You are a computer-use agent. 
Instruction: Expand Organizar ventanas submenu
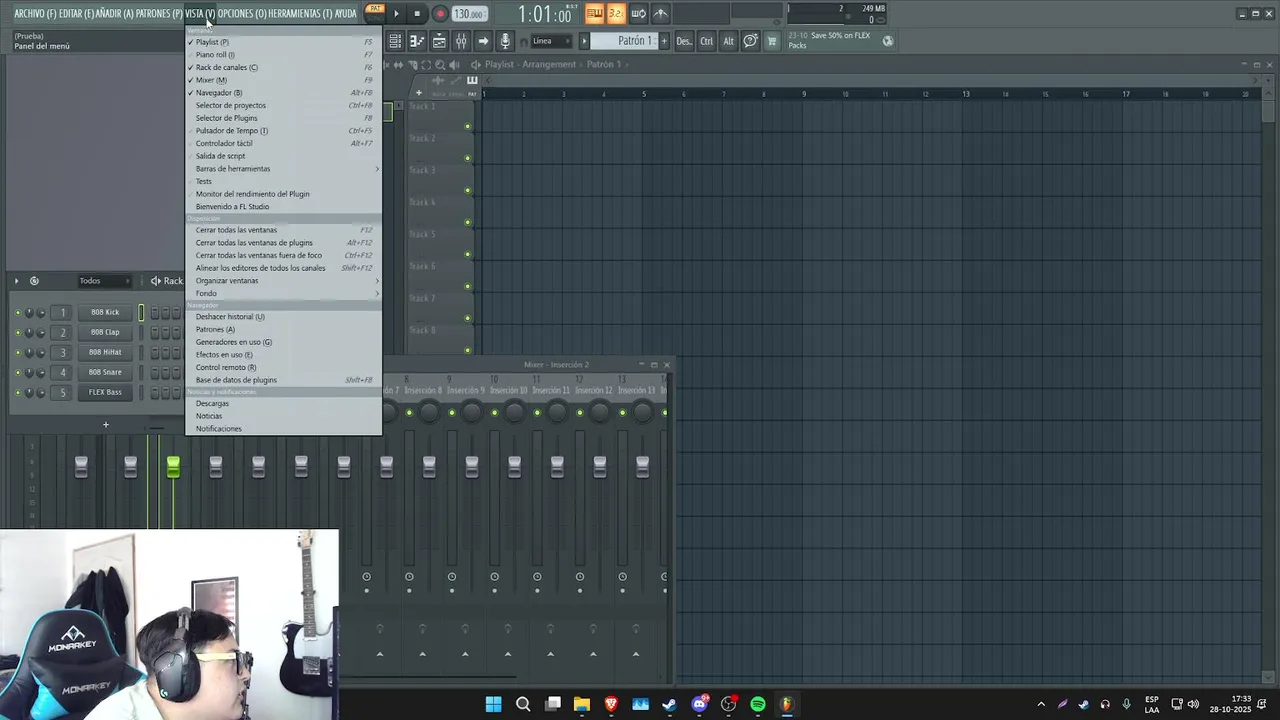click(284, 281)
